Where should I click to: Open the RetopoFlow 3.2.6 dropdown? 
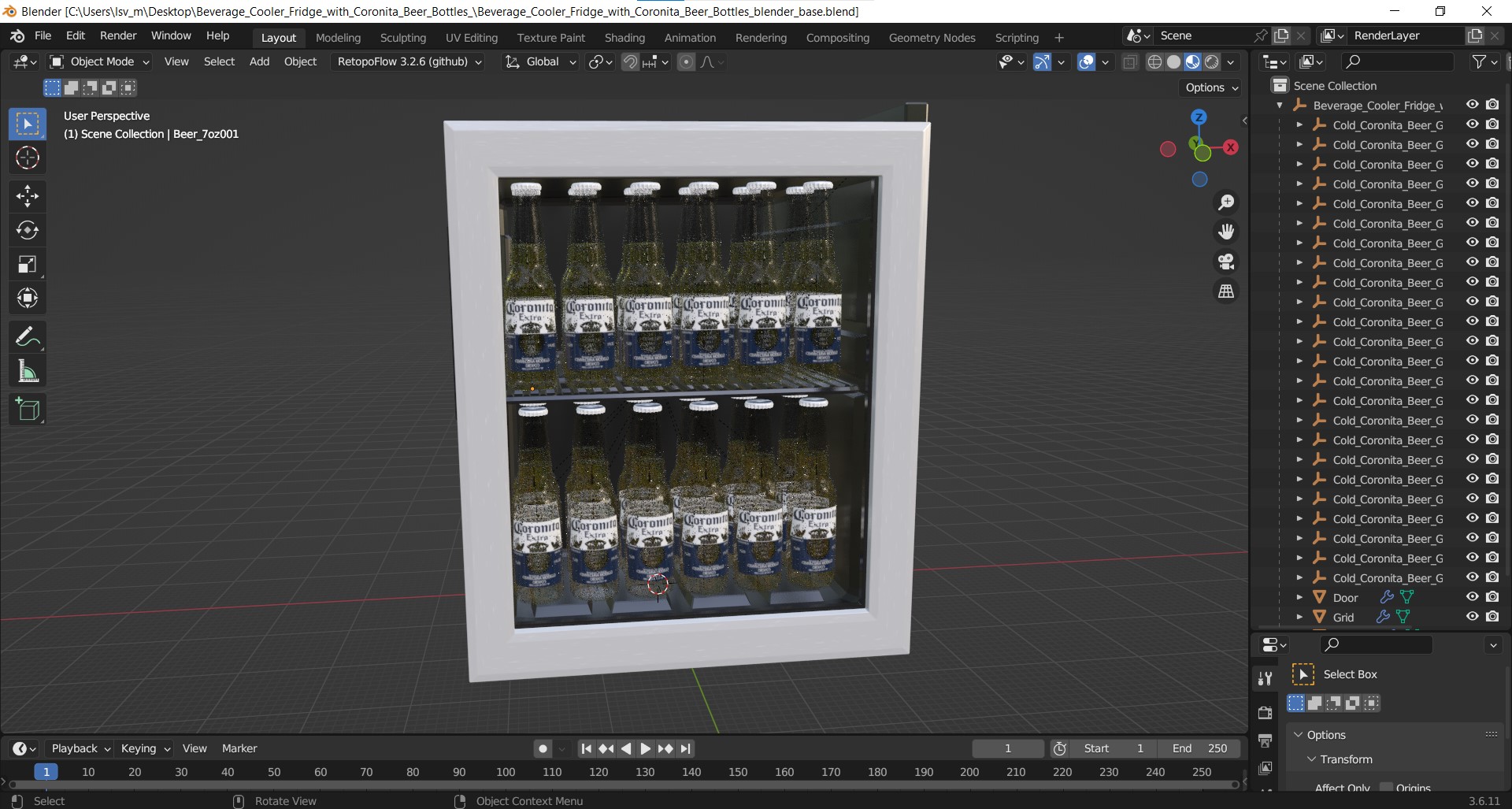click(x=409, y=61)
